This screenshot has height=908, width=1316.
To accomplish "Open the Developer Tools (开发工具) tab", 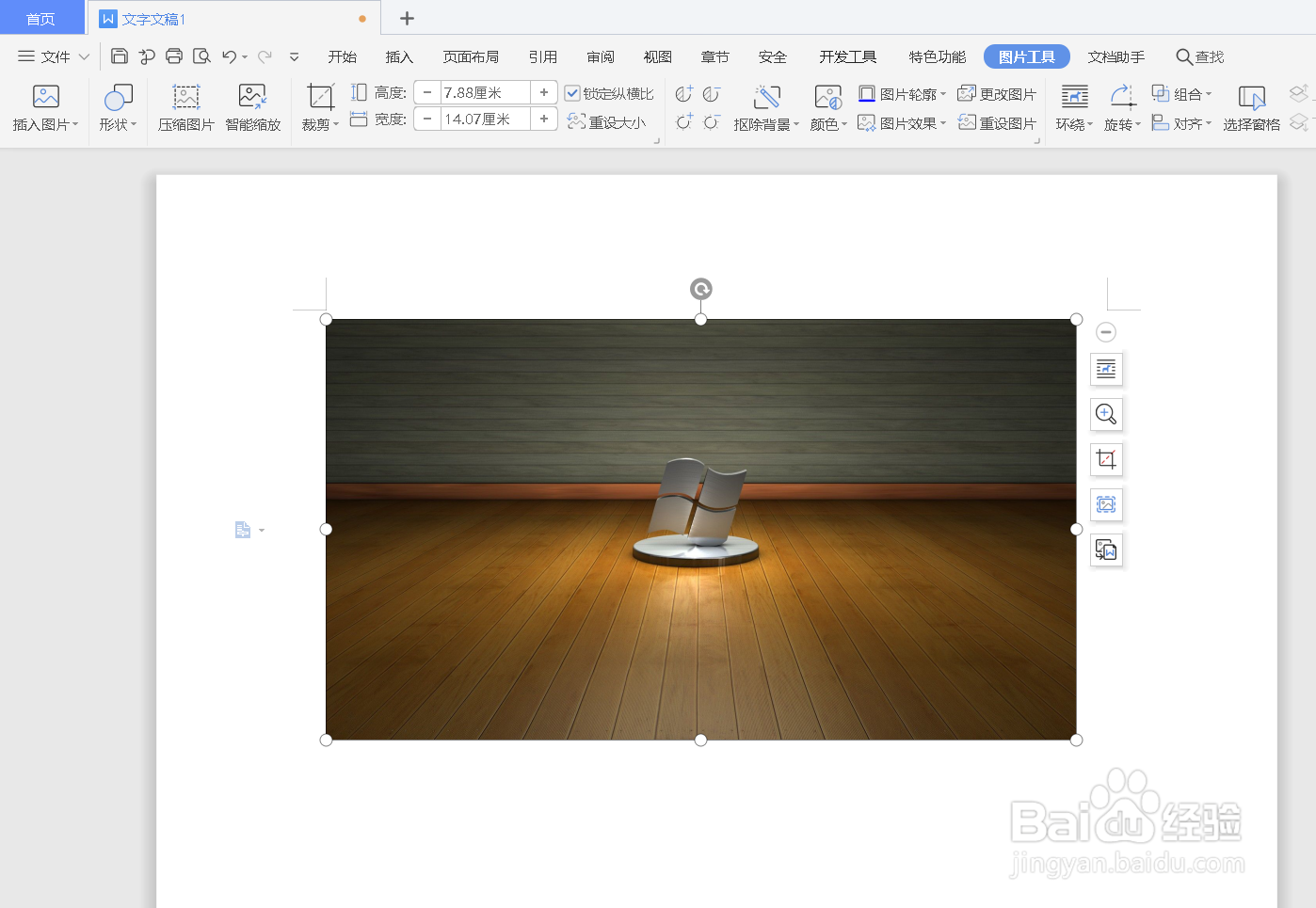I will [x=848, y=56].
